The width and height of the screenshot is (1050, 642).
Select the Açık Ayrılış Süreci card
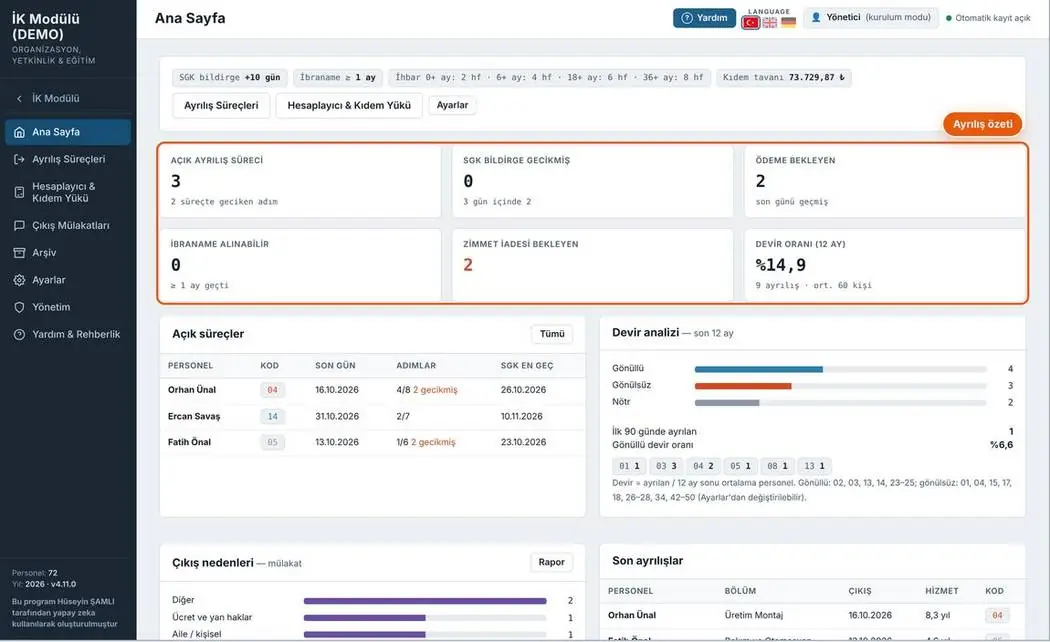click(300, 181)
